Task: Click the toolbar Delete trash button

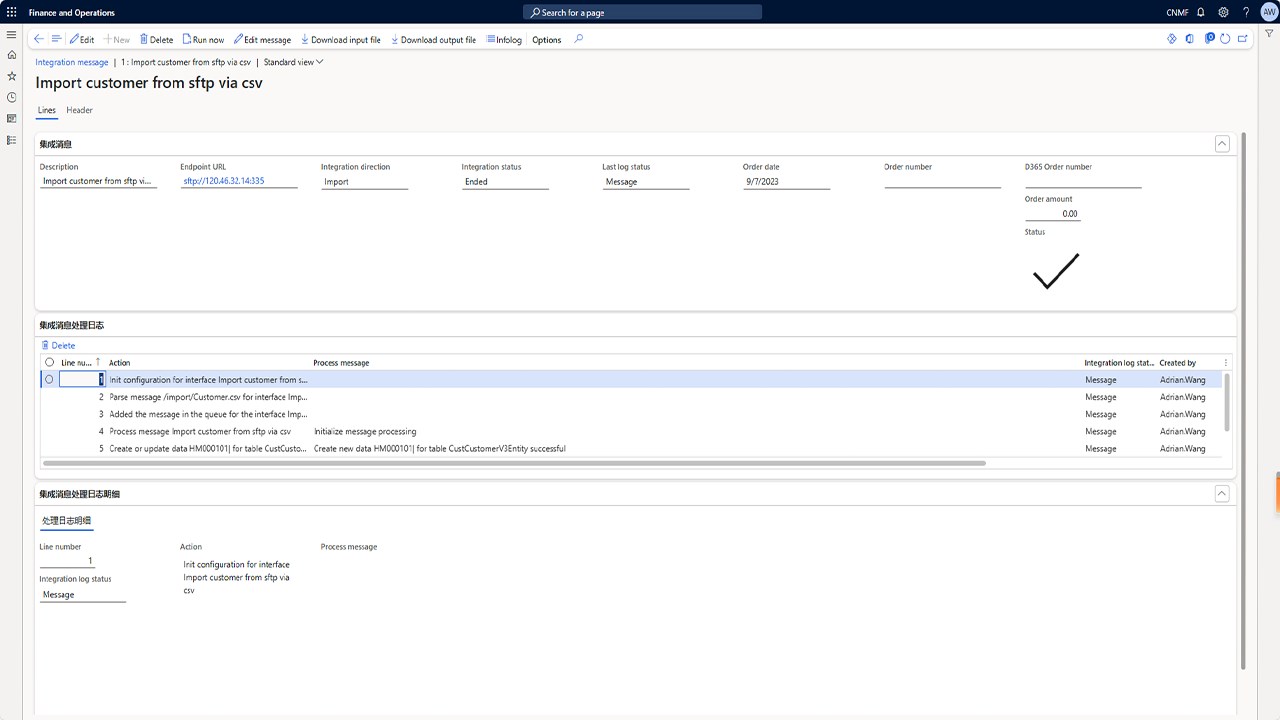Action: pos(156,40)
